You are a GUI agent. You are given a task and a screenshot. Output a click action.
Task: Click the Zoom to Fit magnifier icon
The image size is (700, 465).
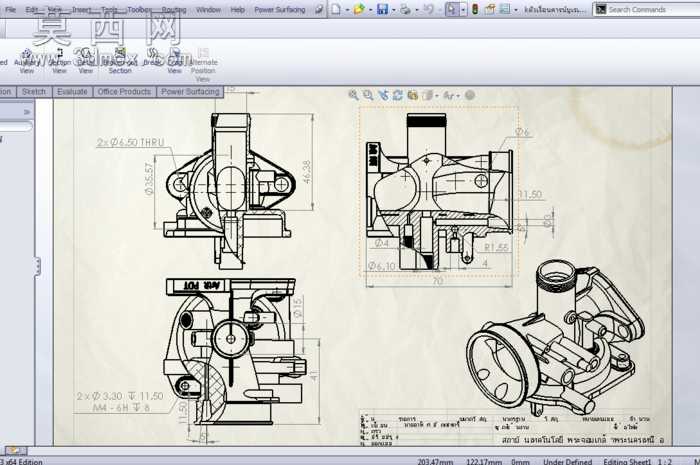pos(353,95)
